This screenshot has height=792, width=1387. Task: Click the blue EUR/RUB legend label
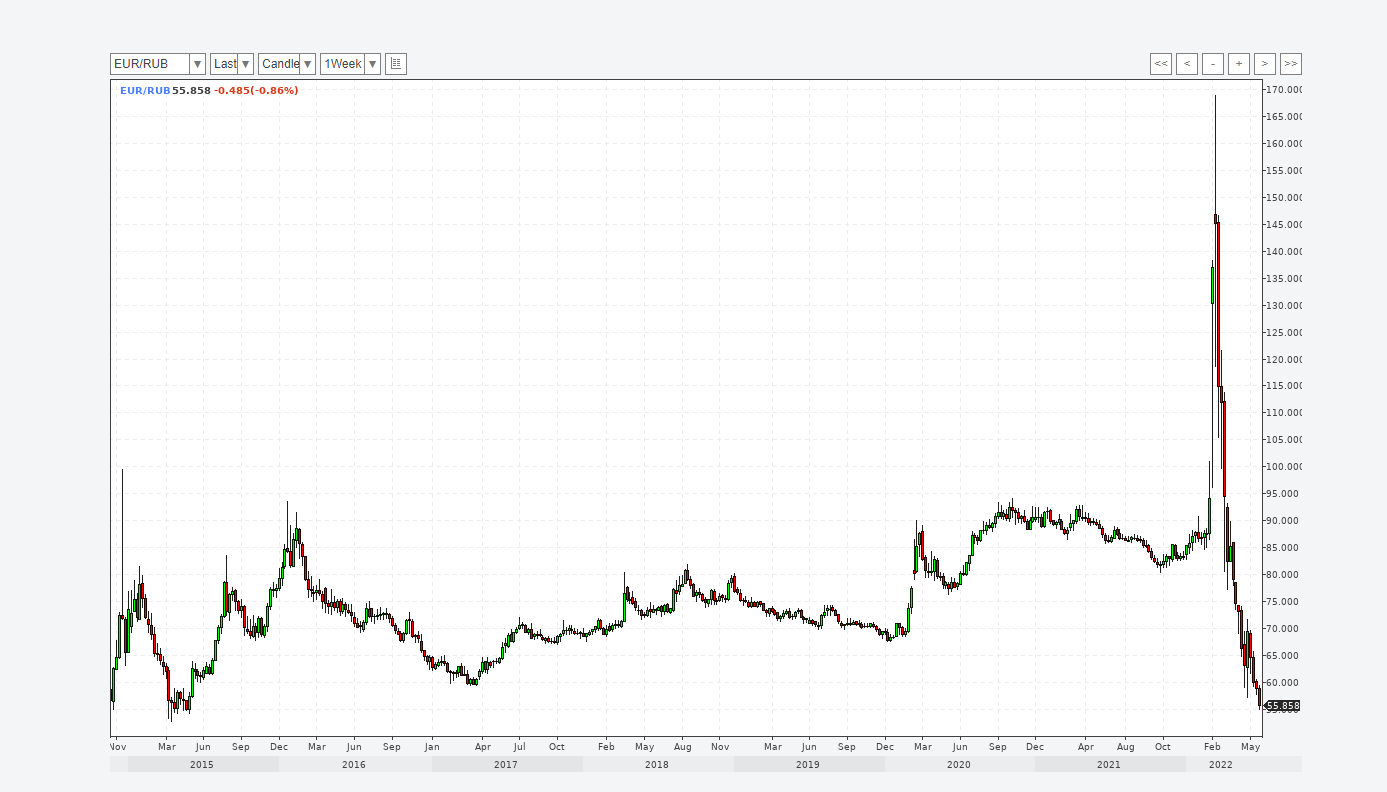(145, 91)
